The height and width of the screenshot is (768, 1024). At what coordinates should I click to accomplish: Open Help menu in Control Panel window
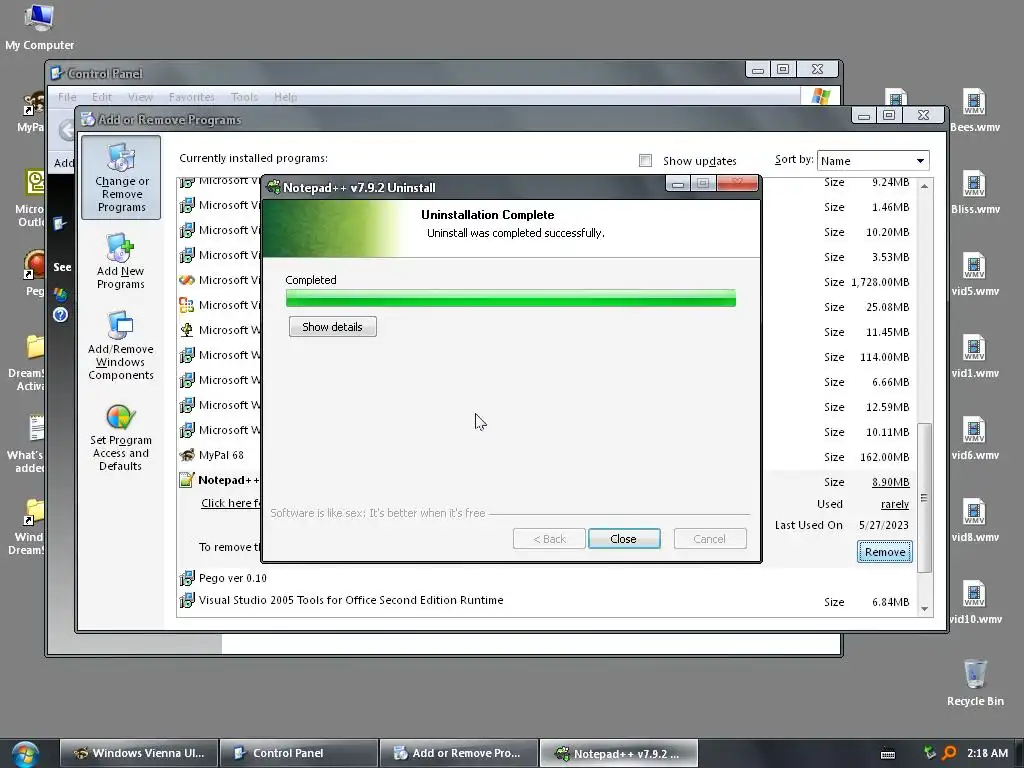(285, 97)
